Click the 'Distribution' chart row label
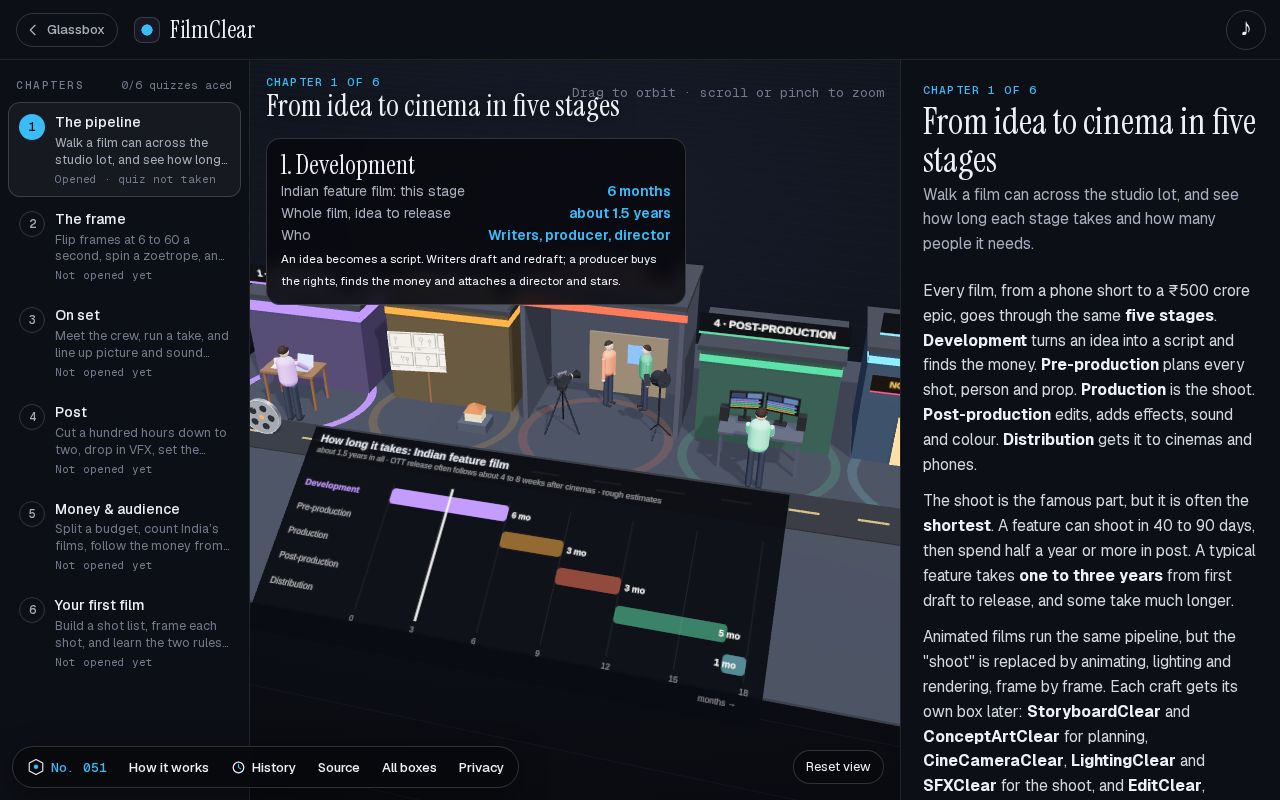This screenshot has height=800, width=1280. point(291,582)
